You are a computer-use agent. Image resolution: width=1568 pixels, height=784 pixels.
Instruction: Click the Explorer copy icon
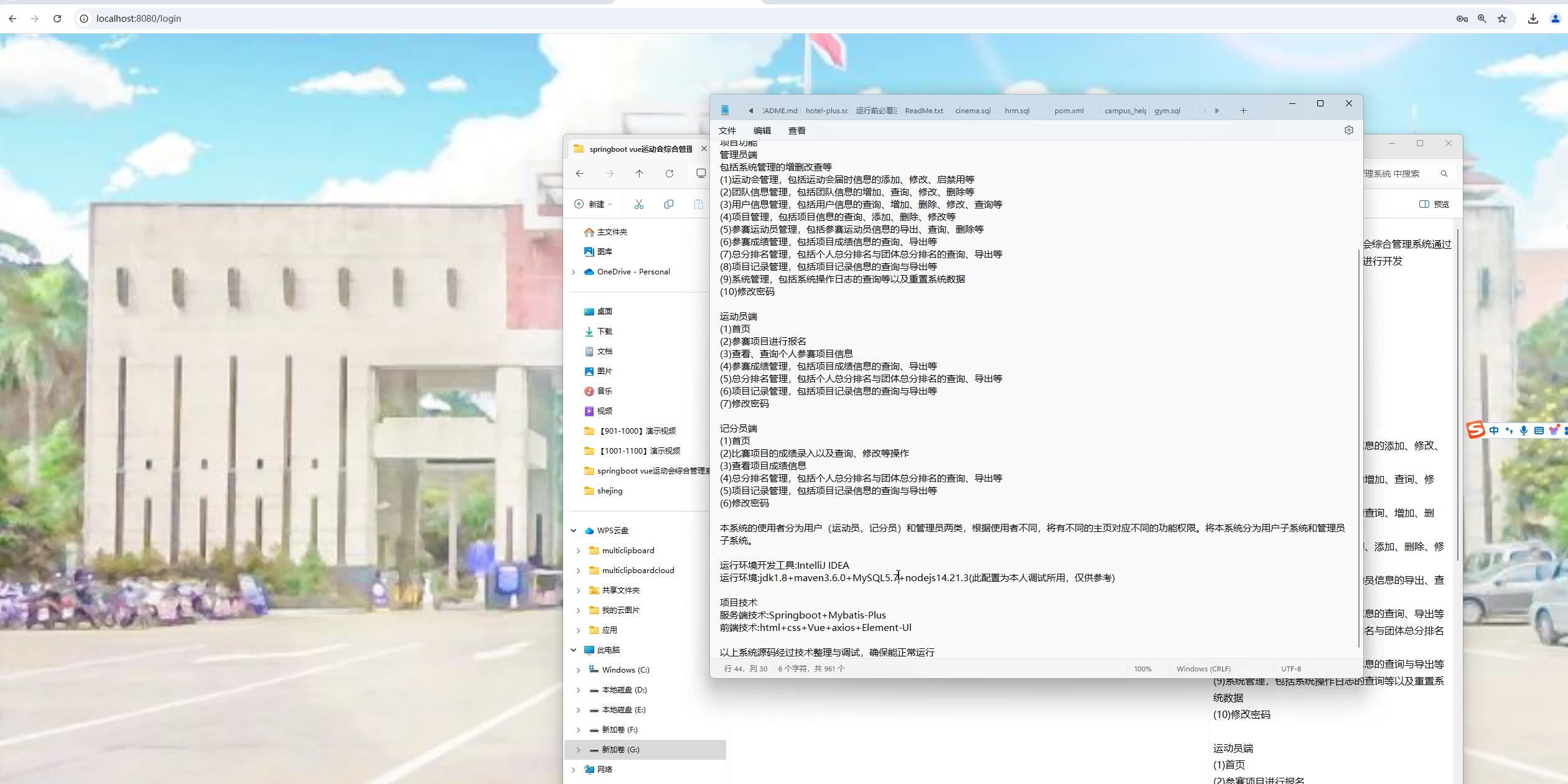(x=669, y=204)
